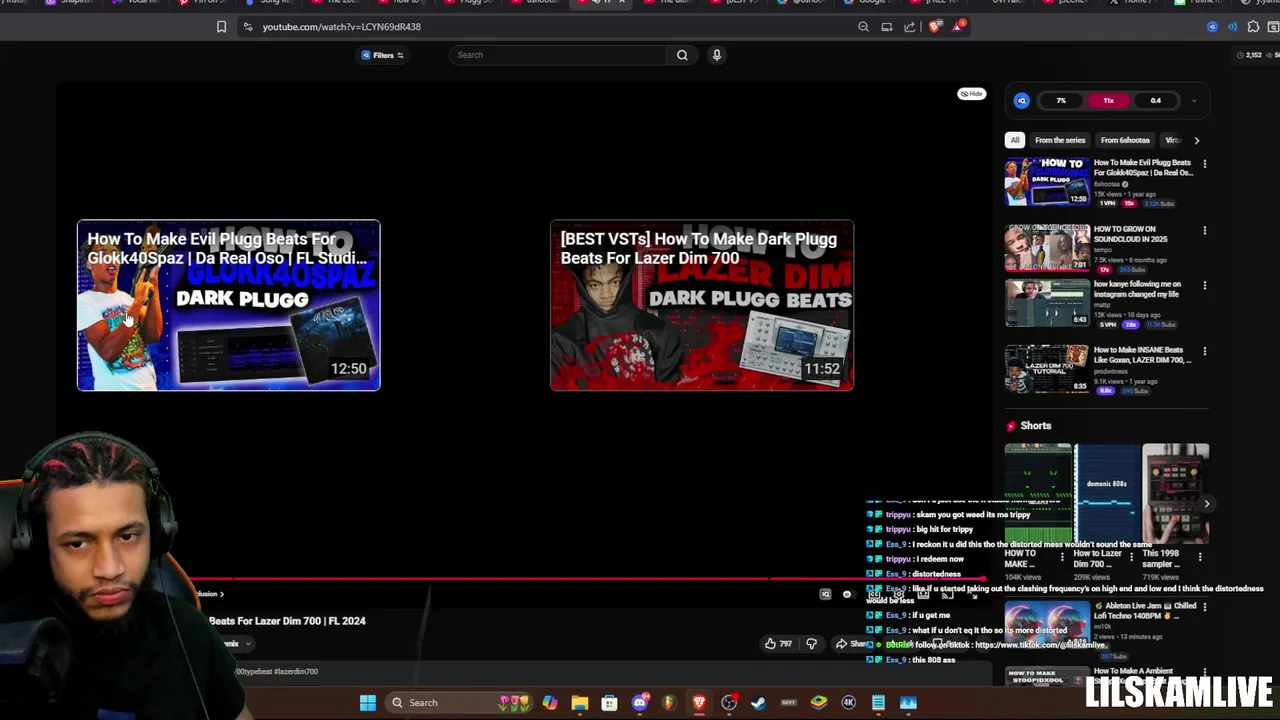Open vidIQ Filters button

point(382,55)
